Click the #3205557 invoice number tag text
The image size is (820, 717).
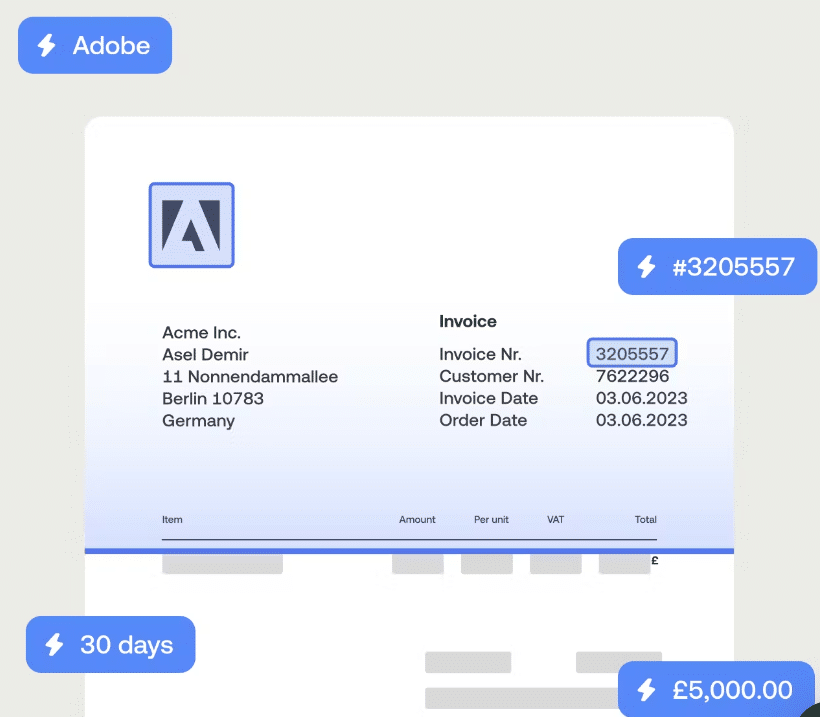733,267
